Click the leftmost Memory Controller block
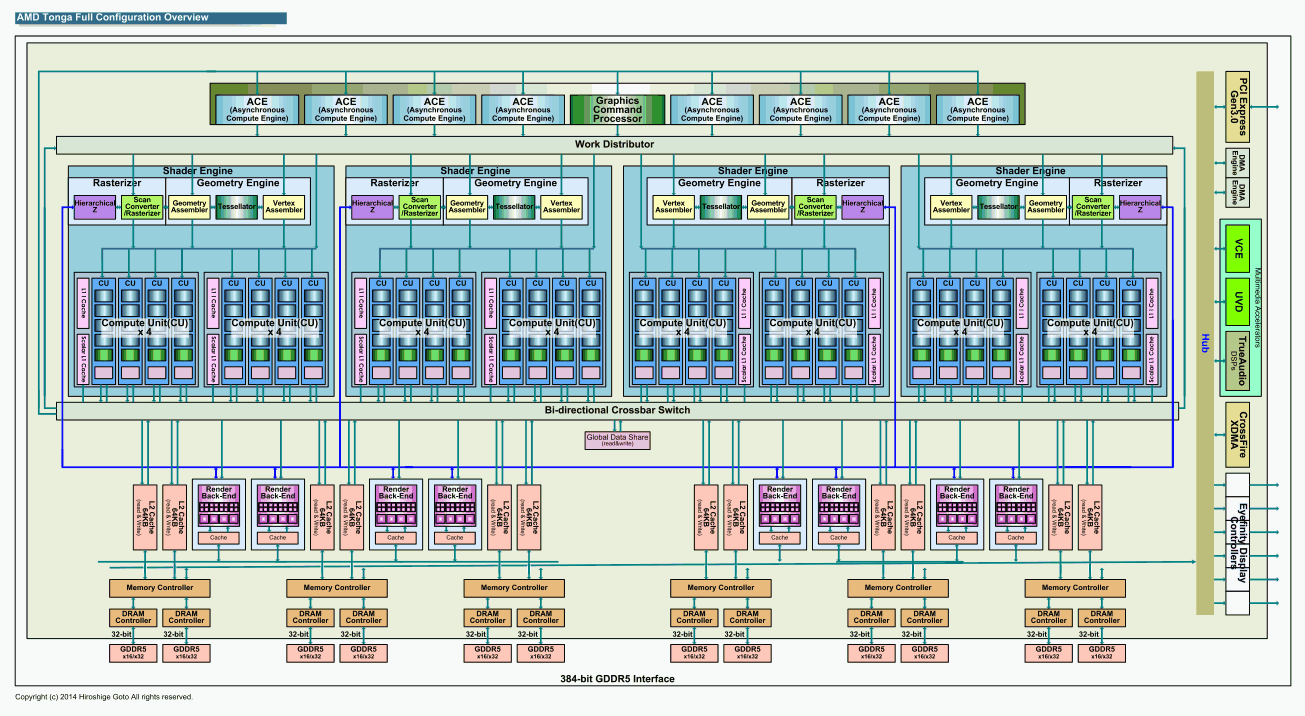Viewport: 1305px width, 716px height. tap(160, 587)
